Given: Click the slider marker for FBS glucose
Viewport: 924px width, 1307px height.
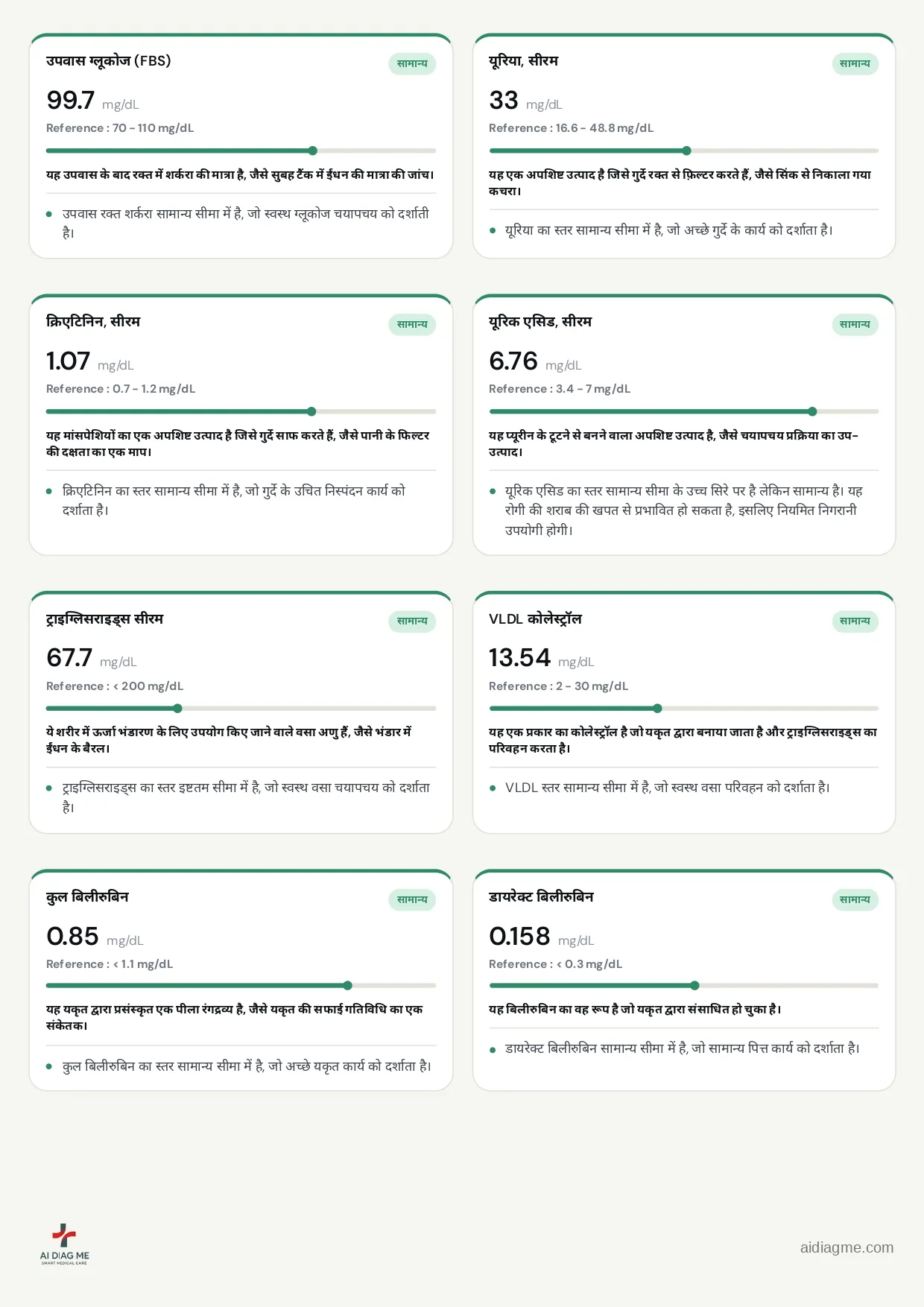Looking at the screenshot, I should tap(313, 151).
